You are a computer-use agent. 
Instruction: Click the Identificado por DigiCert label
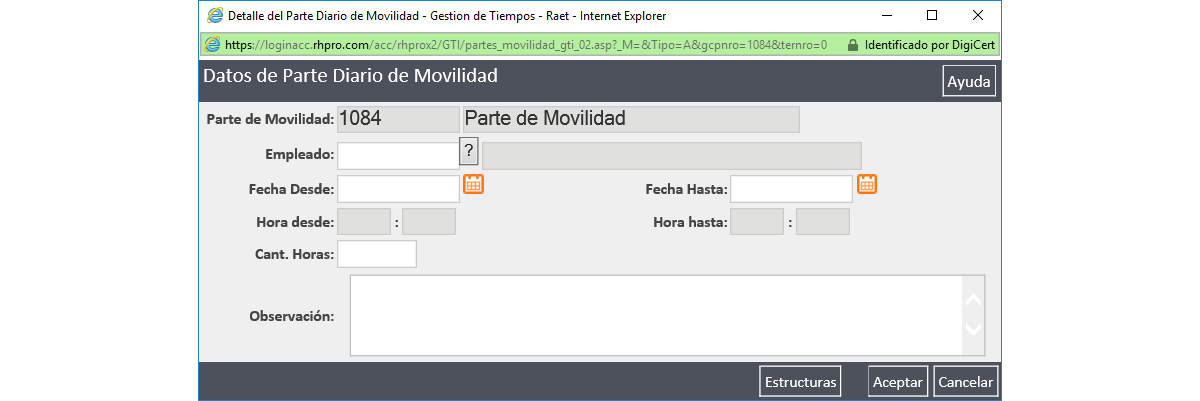click(x=929, y=45)
